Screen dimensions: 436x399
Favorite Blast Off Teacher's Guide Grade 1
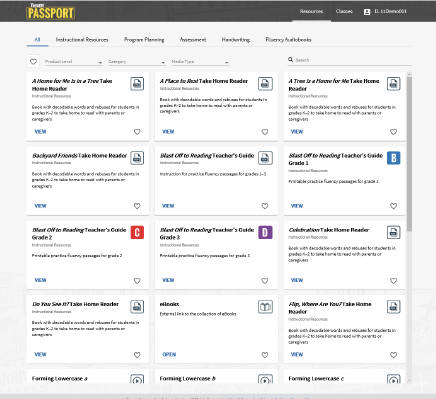click(x=393, y=206)
